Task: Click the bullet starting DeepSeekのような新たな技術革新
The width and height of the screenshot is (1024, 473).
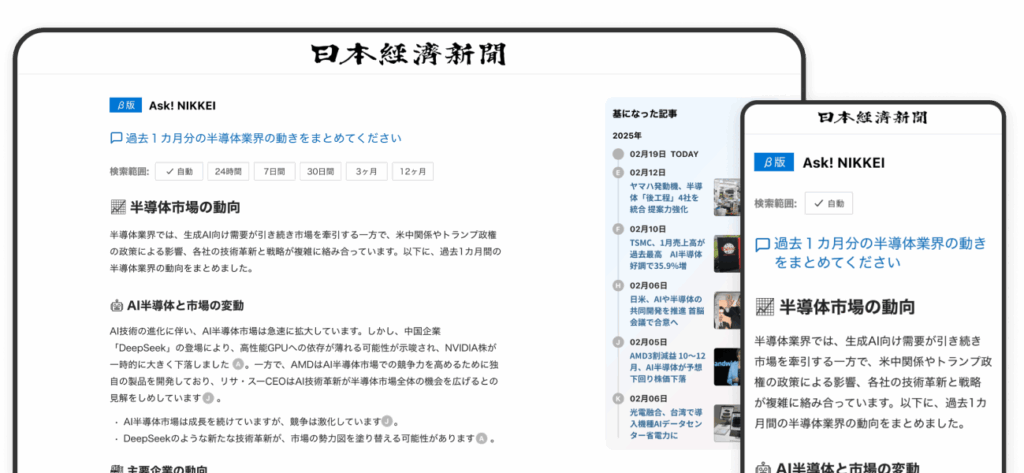Action: coord(299,438)
